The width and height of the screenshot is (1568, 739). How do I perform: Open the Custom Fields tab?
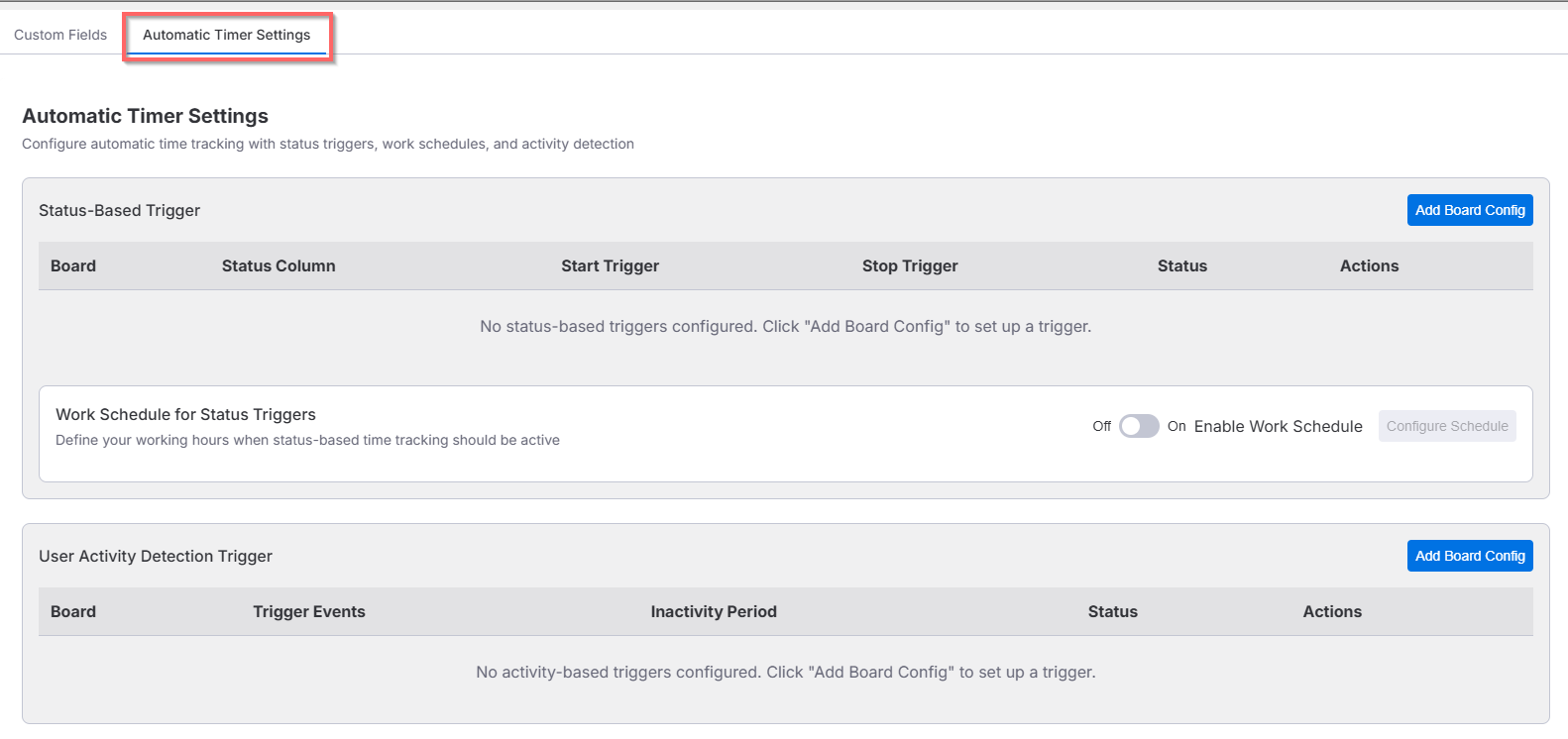point(60,35)
